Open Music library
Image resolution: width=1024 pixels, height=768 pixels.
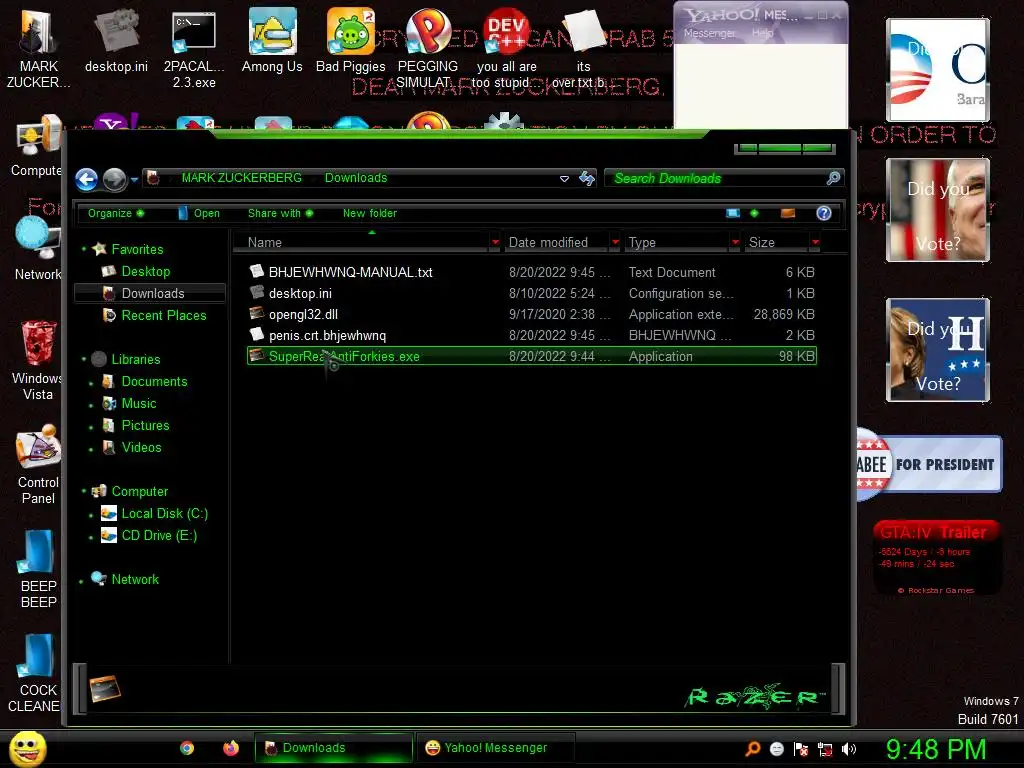tap(138, 404)
